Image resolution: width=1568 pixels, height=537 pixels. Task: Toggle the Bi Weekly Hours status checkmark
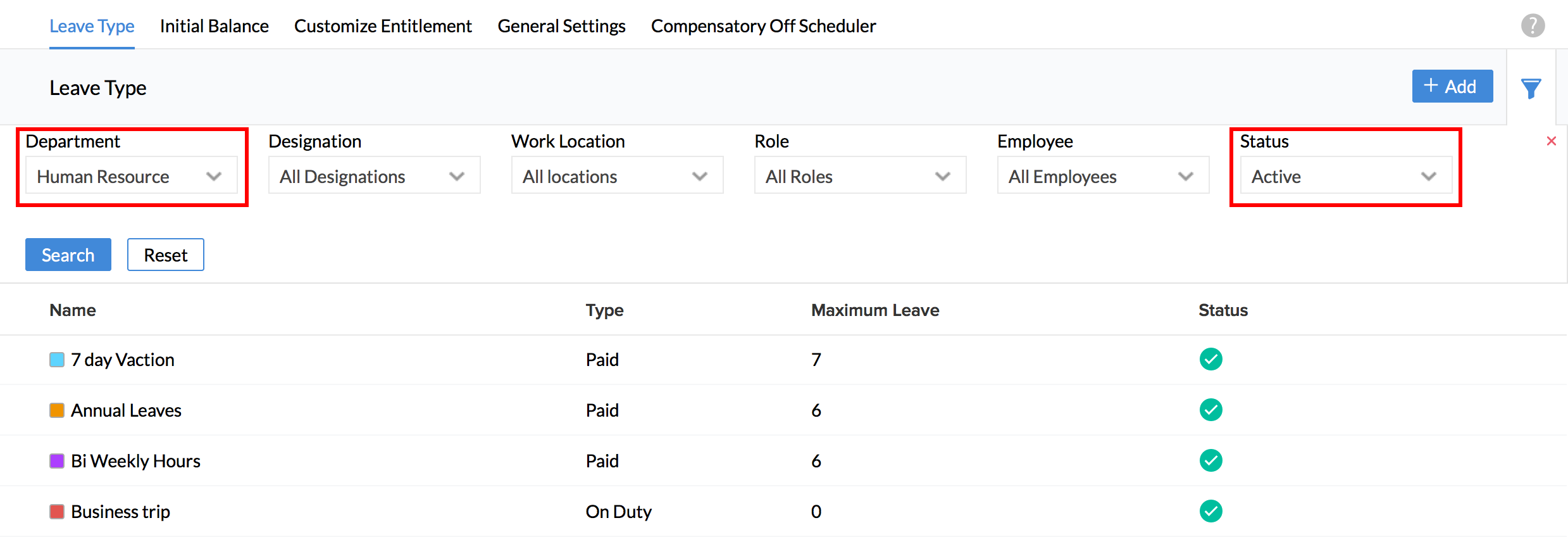(x=1210, y=460)
